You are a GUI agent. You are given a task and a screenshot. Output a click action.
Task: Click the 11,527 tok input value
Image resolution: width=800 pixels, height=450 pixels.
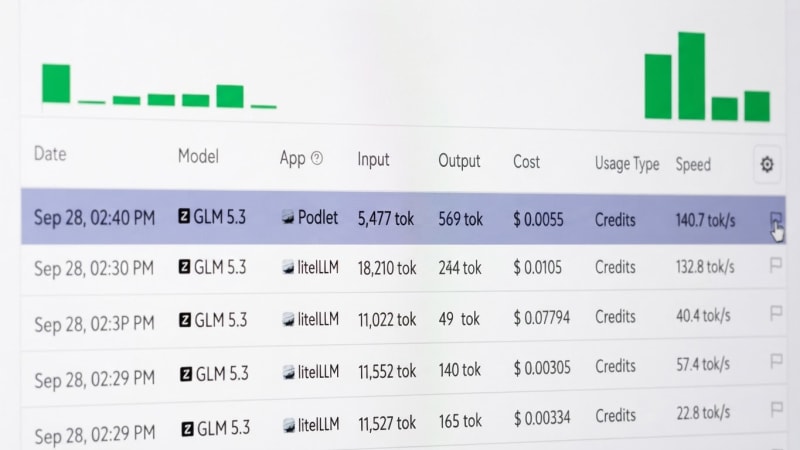(x=387, y=423)
